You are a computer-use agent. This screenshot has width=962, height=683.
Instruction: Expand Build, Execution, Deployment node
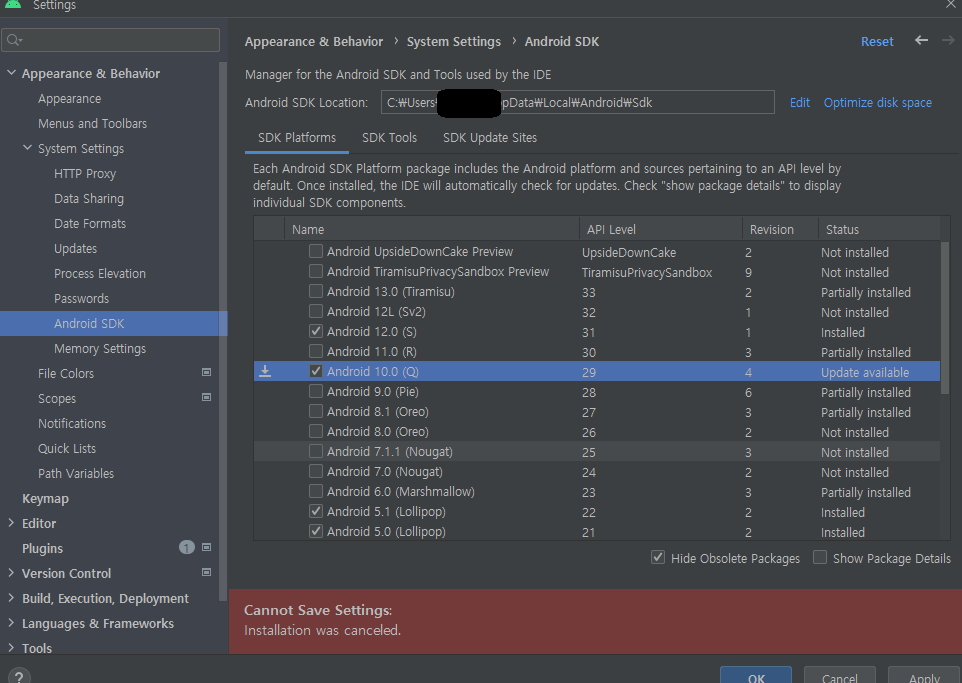(11, 598)
